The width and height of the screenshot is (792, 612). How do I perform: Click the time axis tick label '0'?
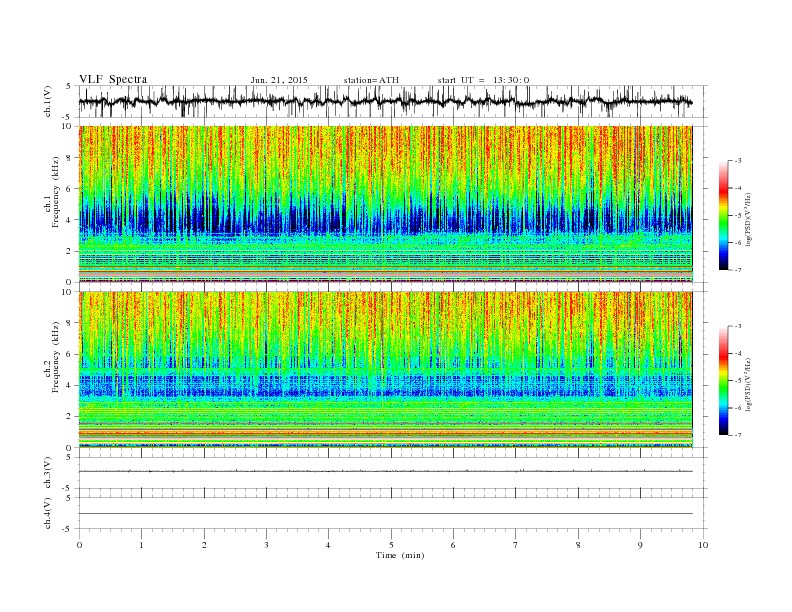(79, 545)
